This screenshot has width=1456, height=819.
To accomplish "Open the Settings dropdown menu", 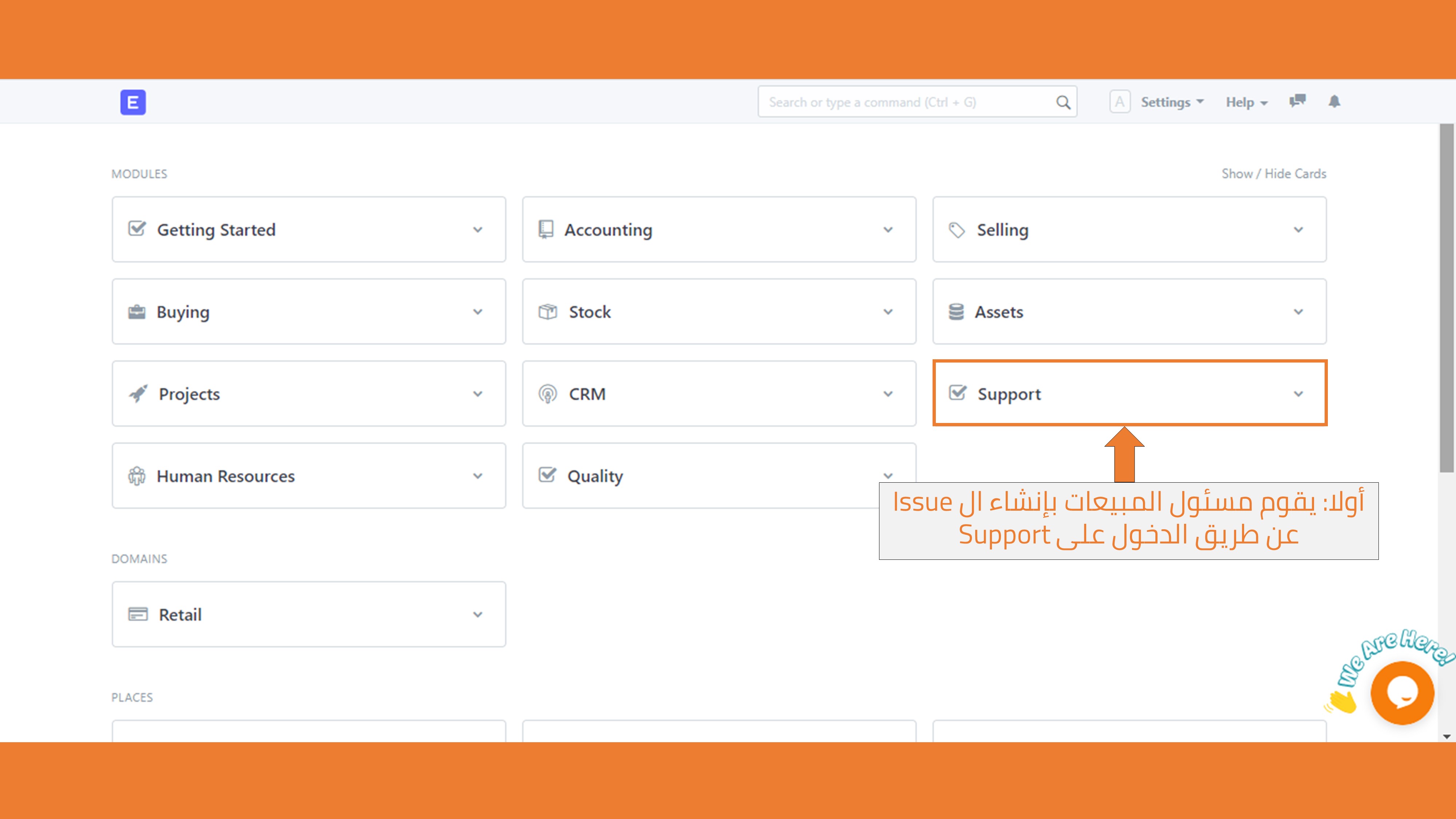I will coord(1172,102).
